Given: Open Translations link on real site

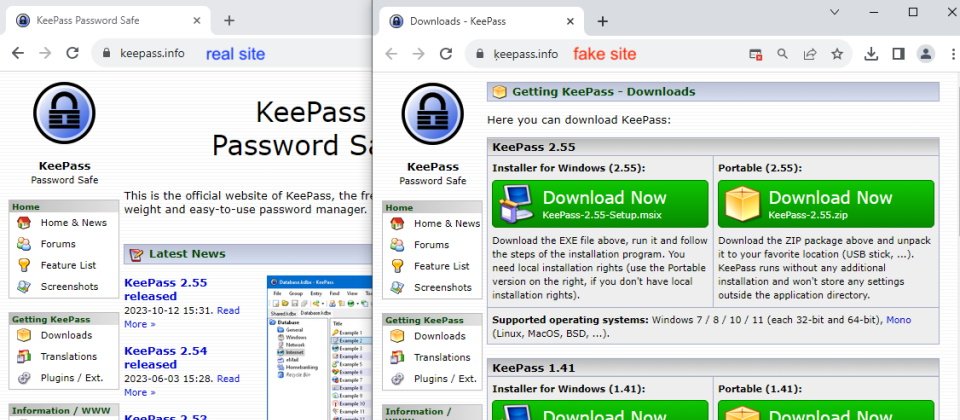Looking at the screenshot, I should point(69,356).
